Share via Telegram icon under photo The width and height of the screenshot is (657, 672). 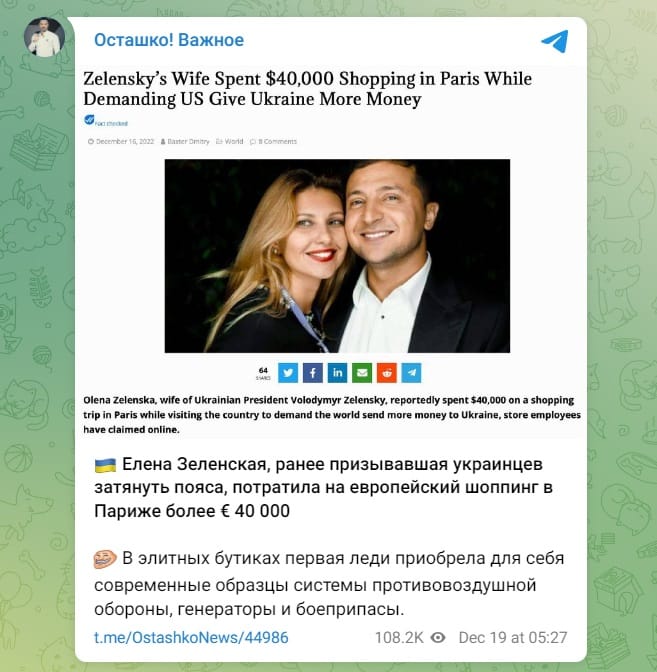[x=411, y=373]
